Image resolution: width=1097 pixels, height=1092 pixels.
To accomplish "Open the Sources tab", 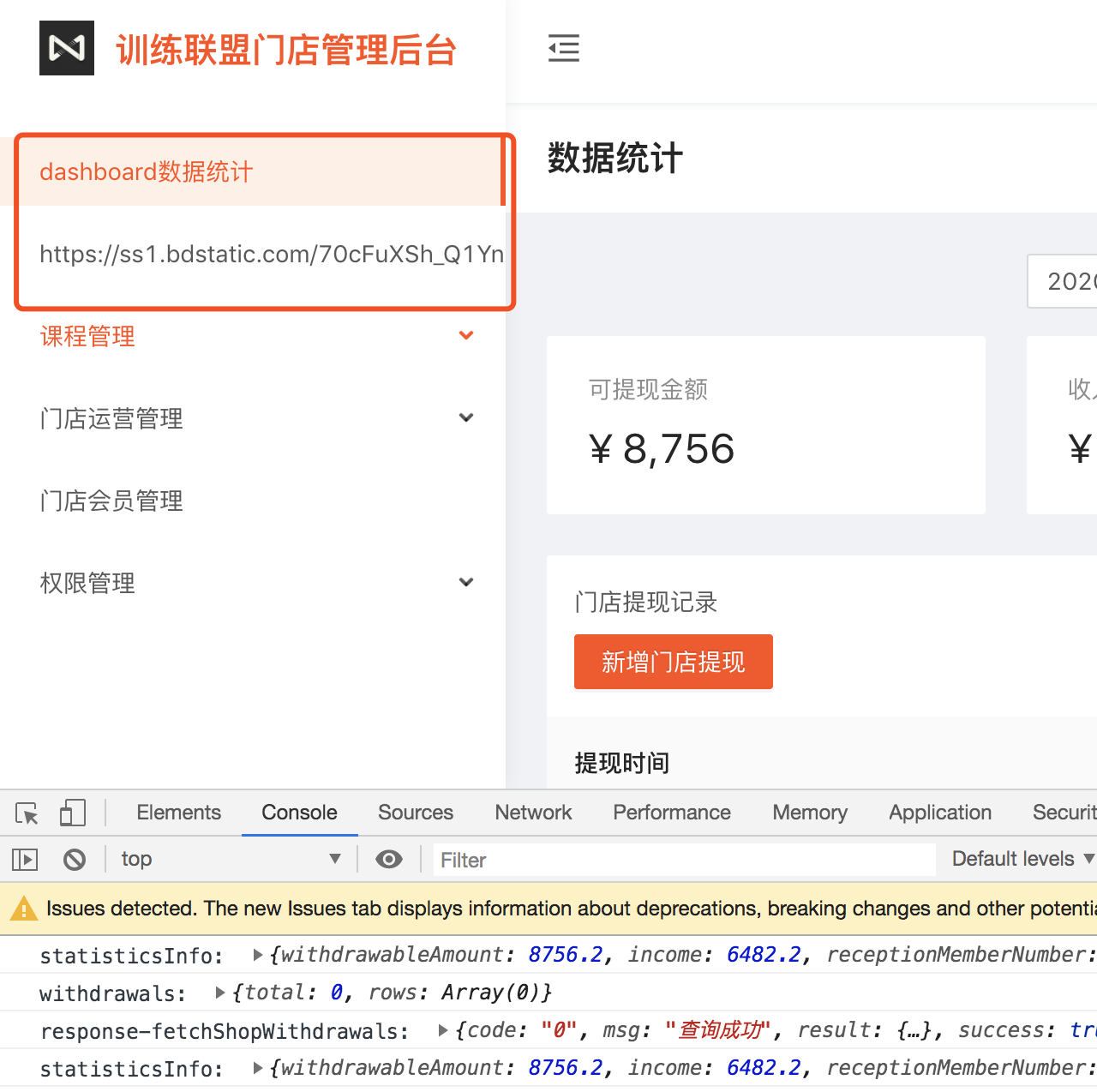I will coord(416,813).
